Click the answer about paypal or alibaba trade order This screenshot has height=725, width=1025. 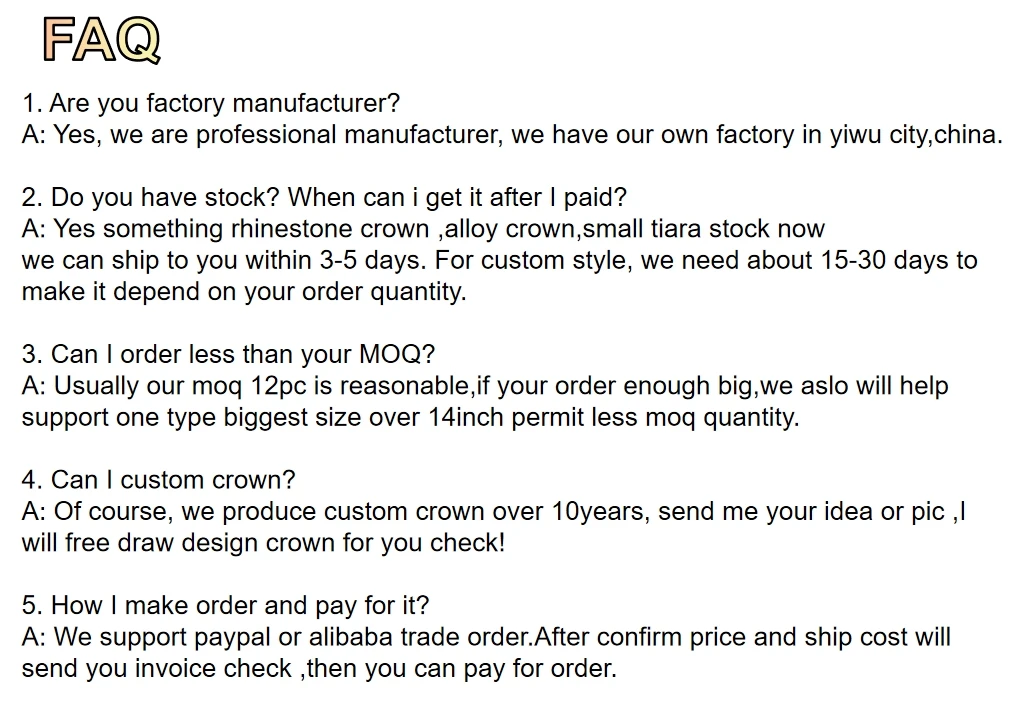[486, 637]
